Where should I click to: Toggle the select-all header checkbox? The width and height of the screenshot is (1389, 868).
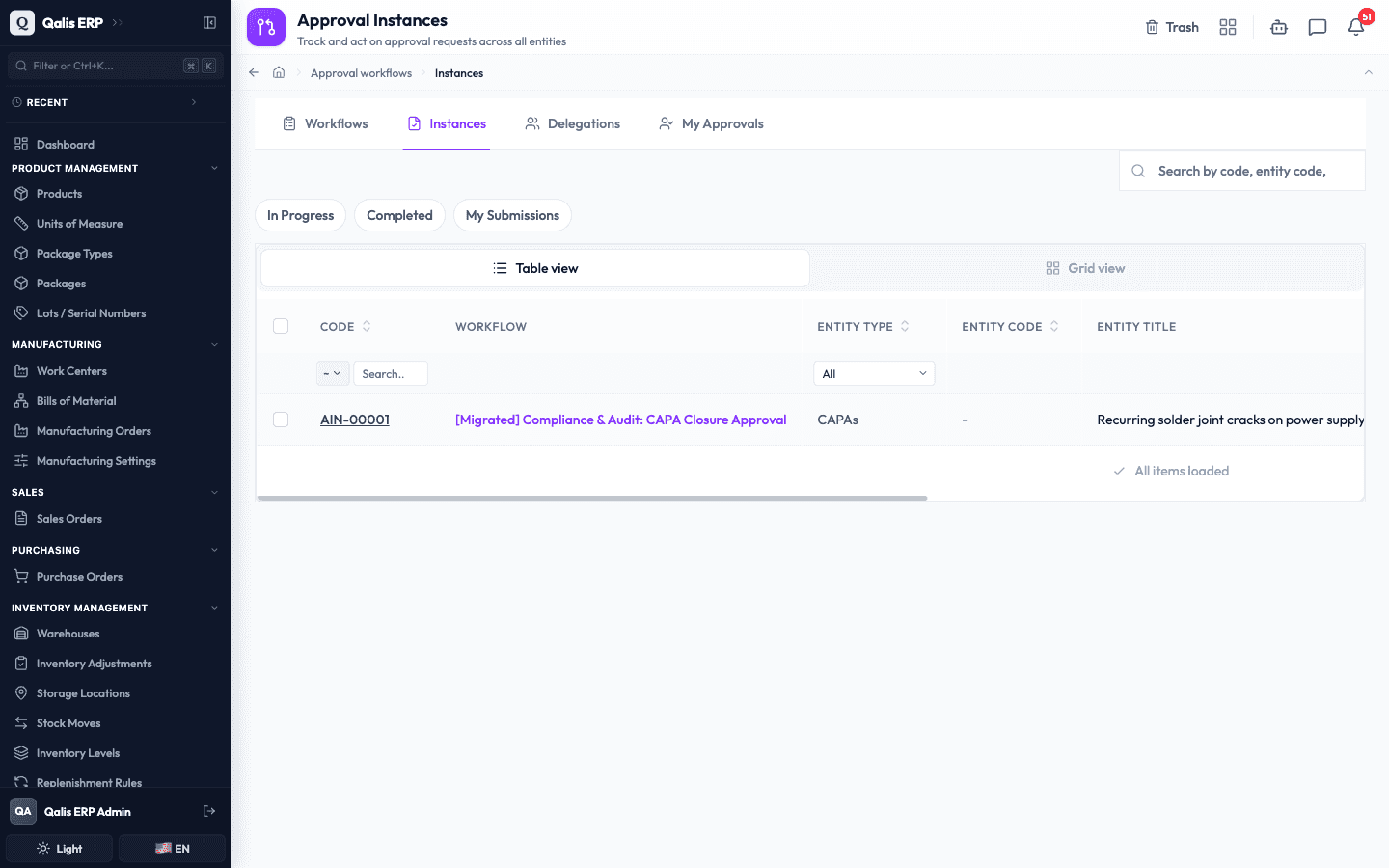[281, 326]
